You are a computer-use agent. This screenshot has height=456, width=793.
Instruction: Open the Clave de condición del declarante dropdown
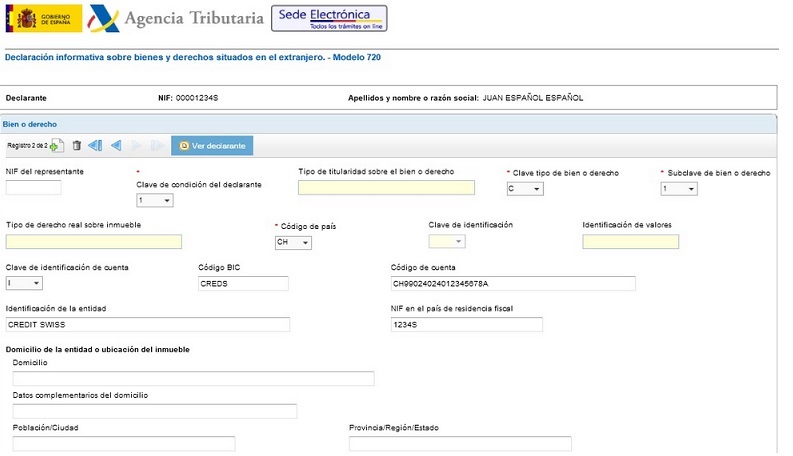155,200
